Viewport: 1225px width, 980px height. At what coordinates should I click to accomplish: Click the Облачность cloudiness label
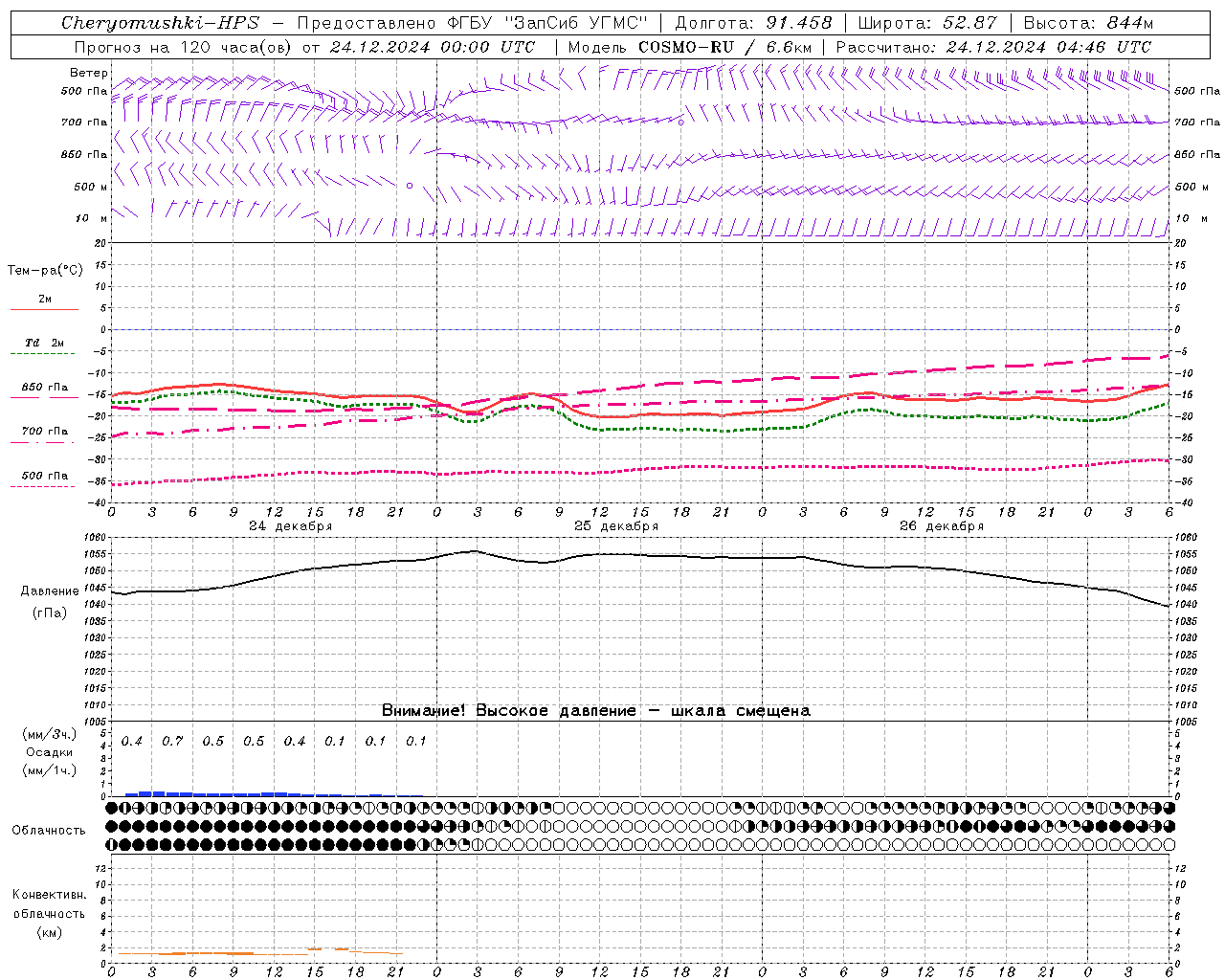49,830
